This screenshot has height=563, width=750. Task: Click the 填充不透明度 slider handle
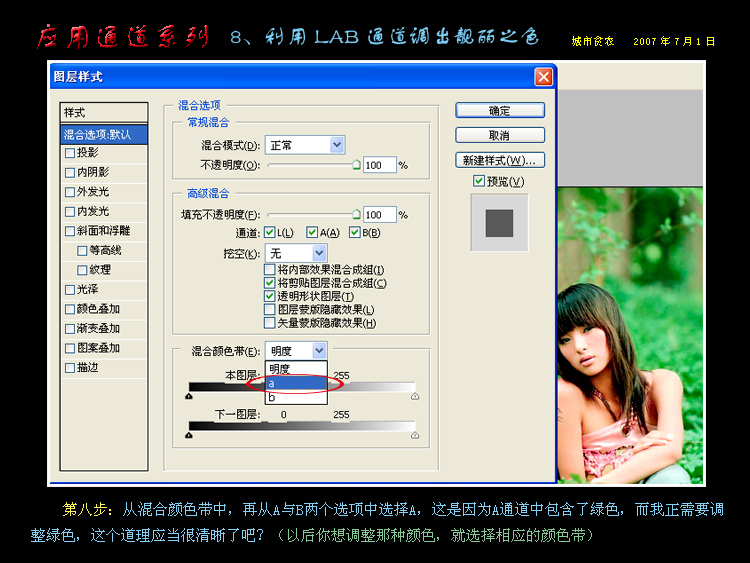coord(356,214)
